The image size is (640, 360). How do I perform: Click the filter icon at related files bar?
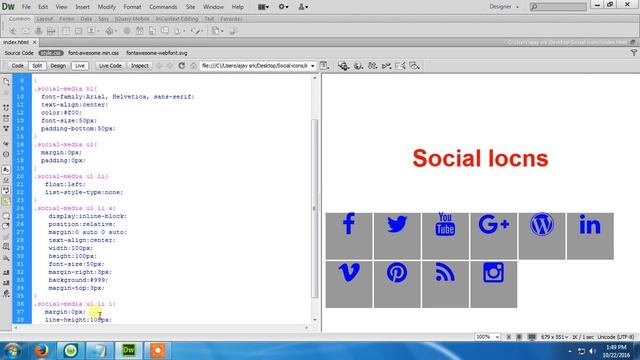pyautogui.click(x=633, y=53)
